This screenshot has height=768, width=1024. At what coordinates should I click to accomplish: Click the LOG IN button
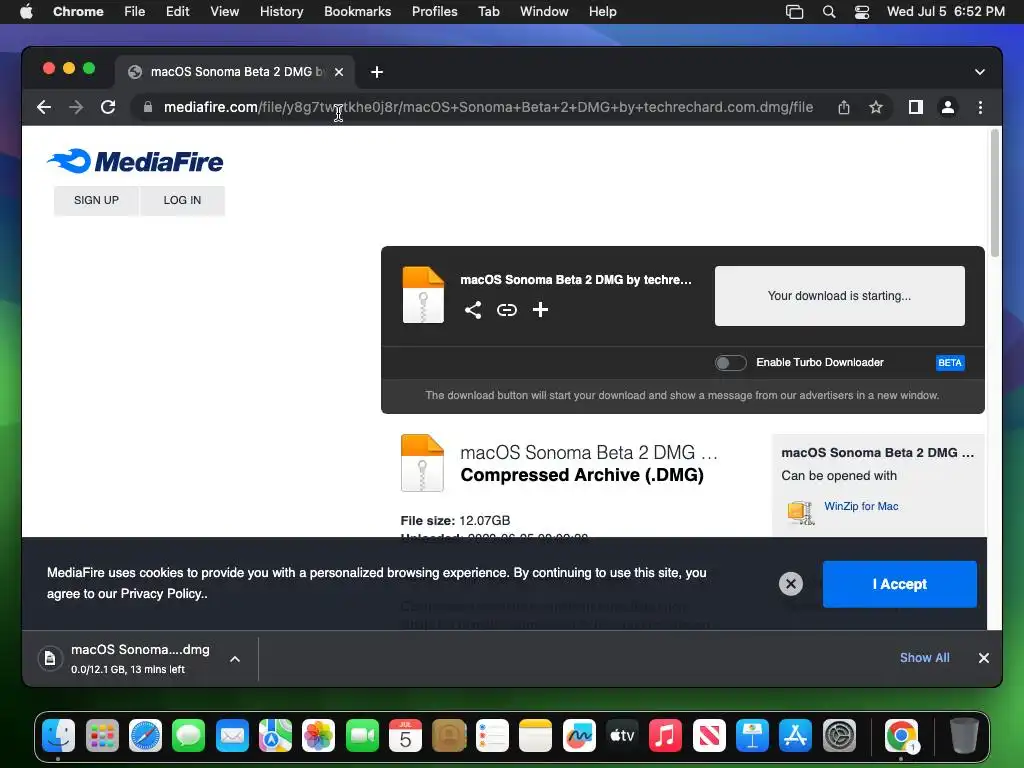[182, 200]
